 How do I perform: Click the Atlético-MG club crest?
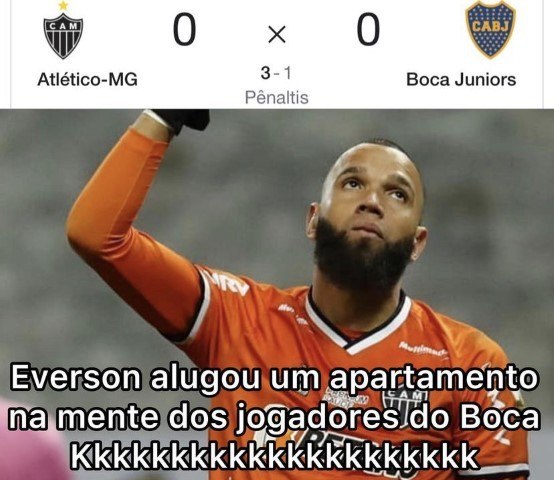[63, 36]
